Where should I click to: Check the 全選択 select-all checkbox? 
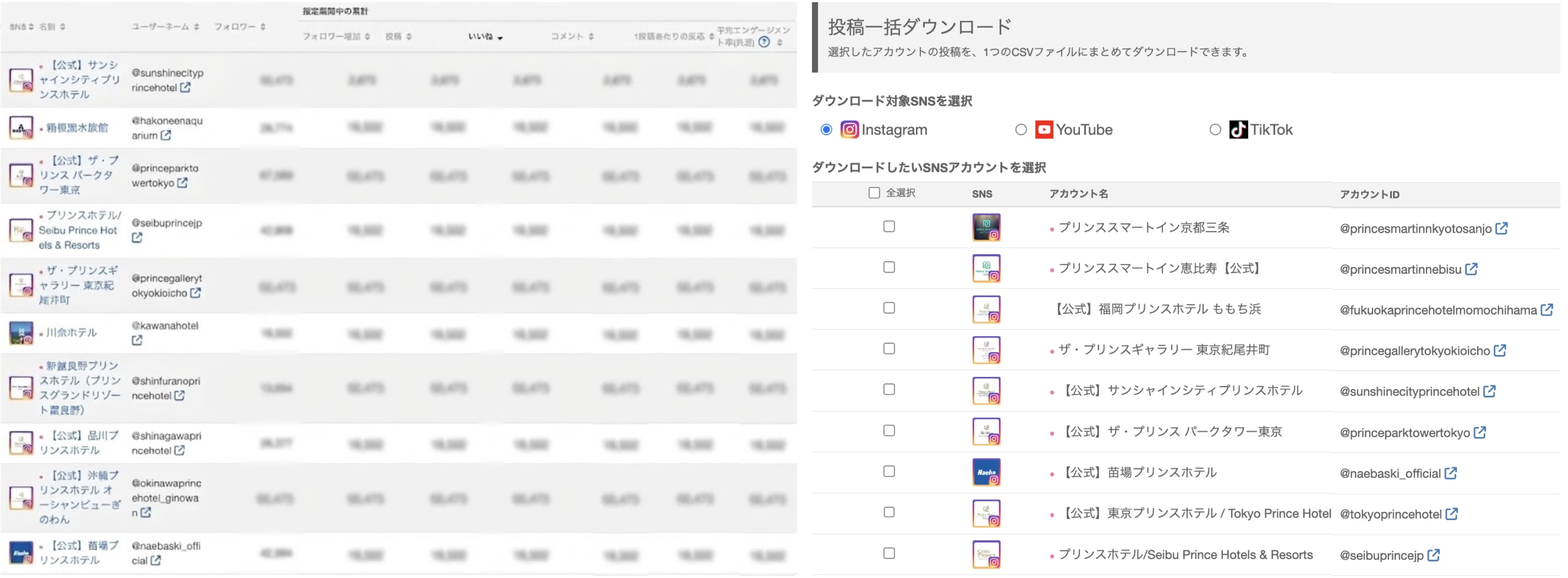pyautogui.click(x=874, y=193)
